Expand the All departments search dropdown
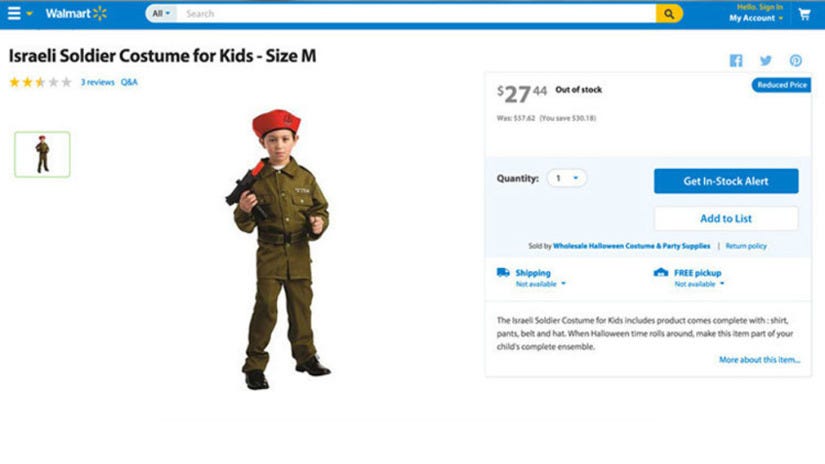This screenshot has height=464, width=825. point(161,14)
